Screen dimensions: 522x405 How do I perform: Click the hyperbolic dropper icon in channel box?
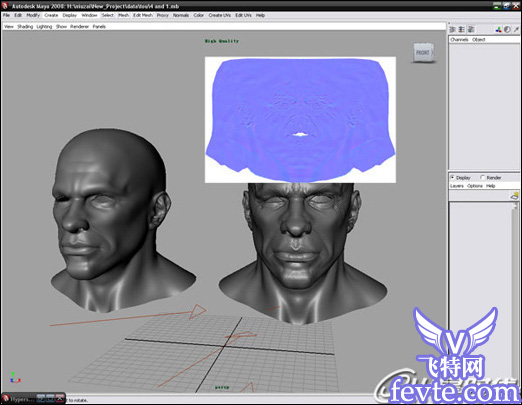(516, 30)
